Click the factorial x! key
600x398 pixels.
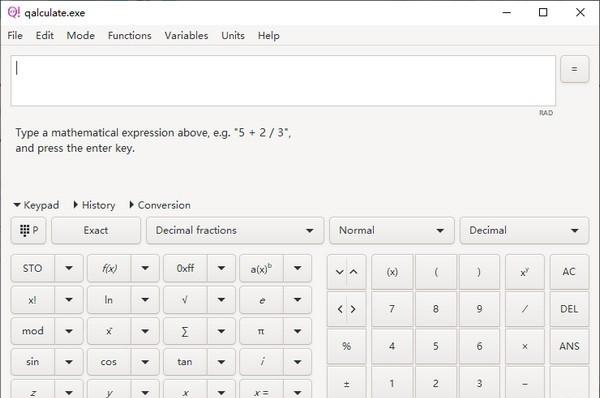click(33, 300)
